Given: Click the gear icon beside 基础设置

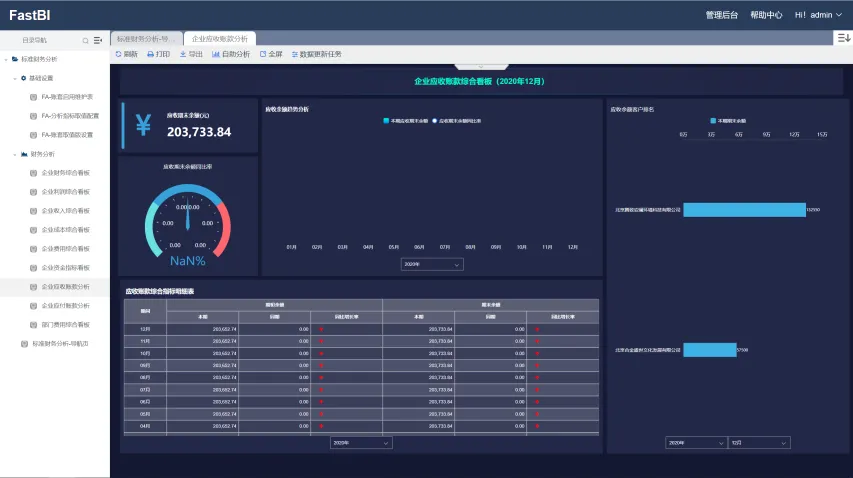Looking at the screenshot, I should pos(23,78).
